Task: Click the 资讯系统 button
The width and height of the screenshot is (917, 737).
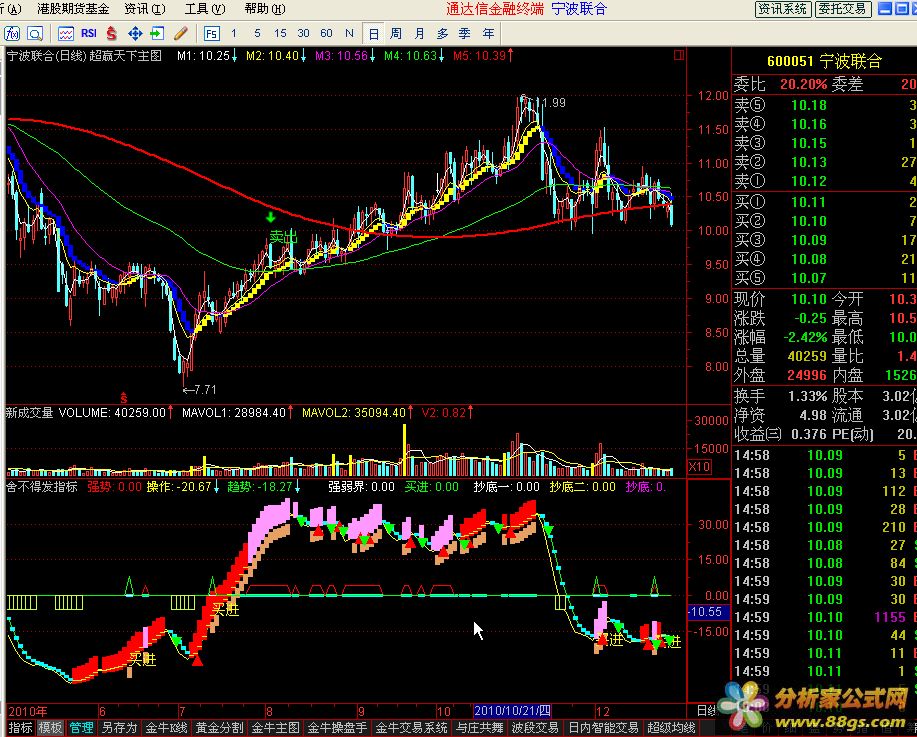Action: pos(783,9)
